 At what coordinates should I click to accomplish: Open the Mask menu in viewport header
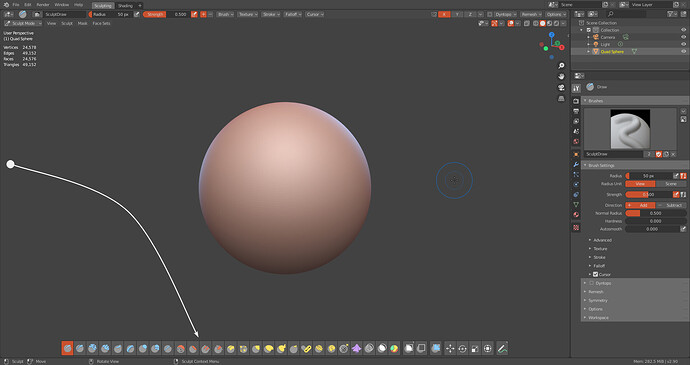[x=82, y=23]
